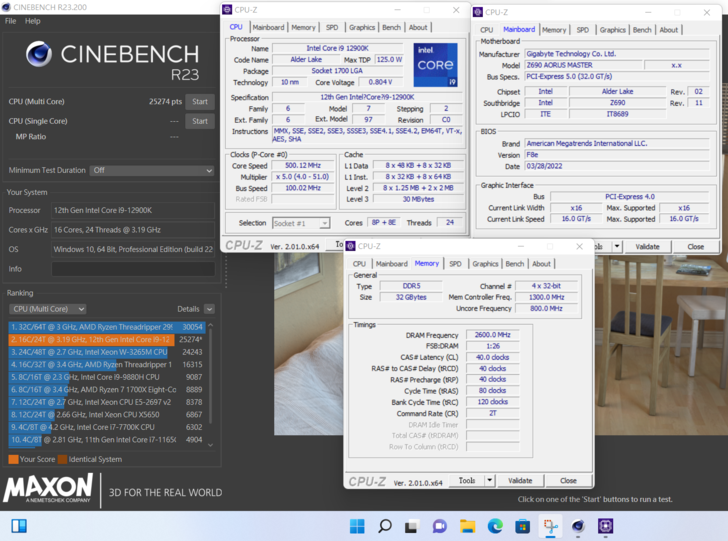The height and width of the screenshot is (541, 728).
Task: Click the Info text field in Cinebench
Action: click(x=132, y=269)
